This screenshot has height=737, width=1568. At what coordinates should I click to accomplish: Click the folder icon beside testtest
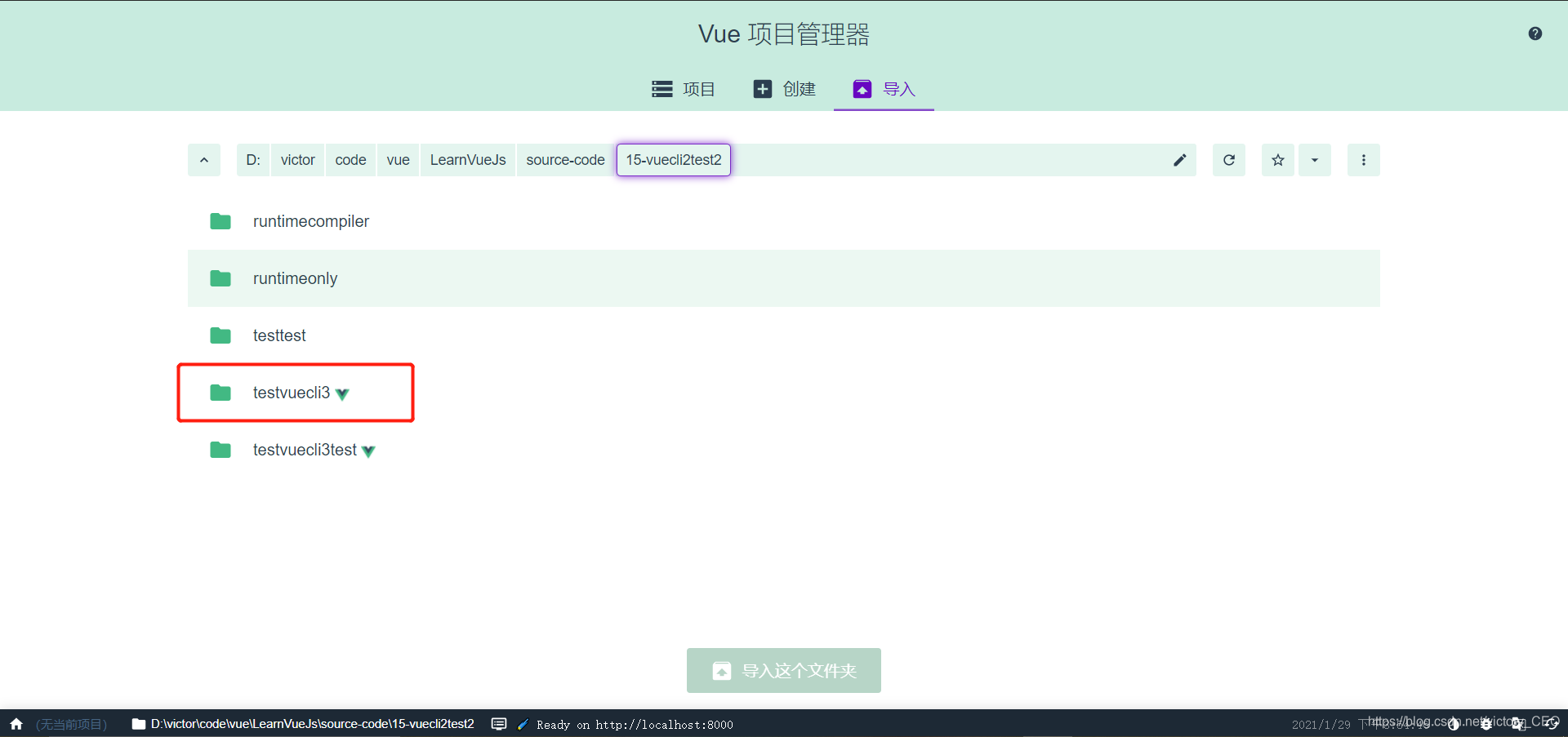pos(220,335)
